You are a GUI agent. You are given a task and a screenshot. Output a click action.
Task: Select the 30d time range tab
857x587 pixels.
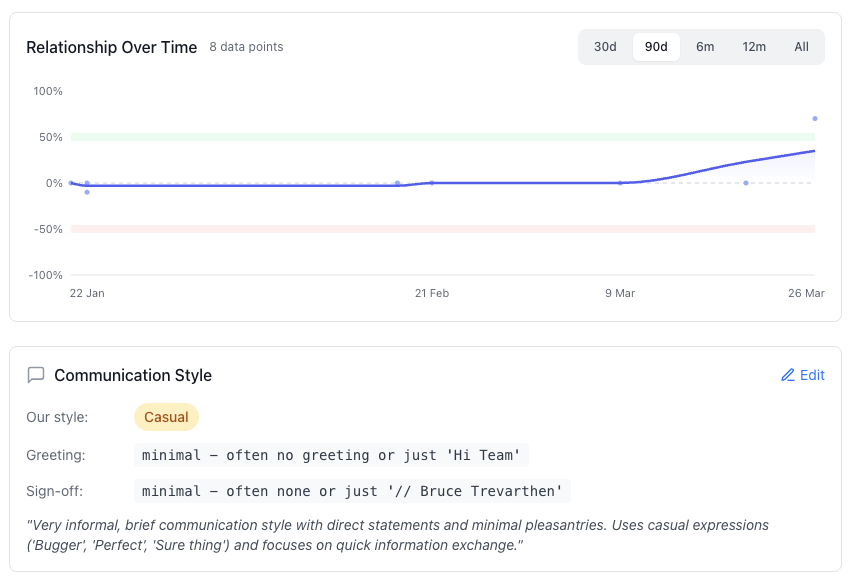click(x=605, y=47)
